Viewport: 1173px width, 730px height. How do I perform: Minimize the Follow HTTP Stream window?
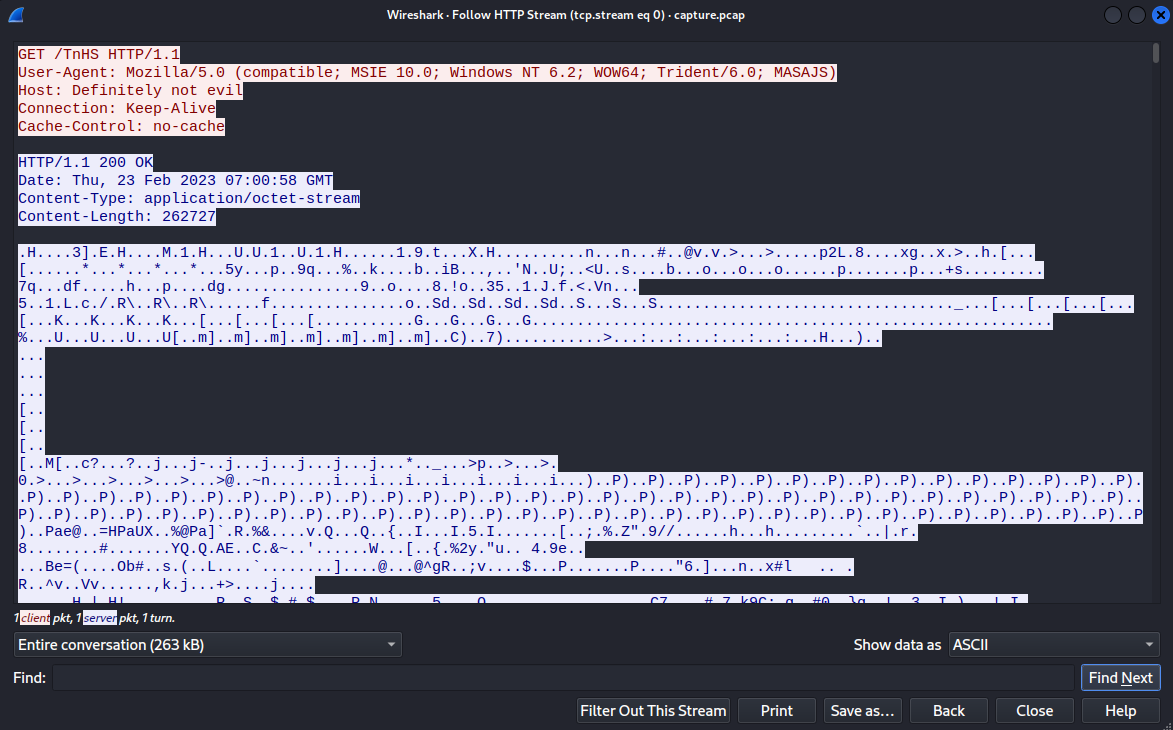[1113, 15]
